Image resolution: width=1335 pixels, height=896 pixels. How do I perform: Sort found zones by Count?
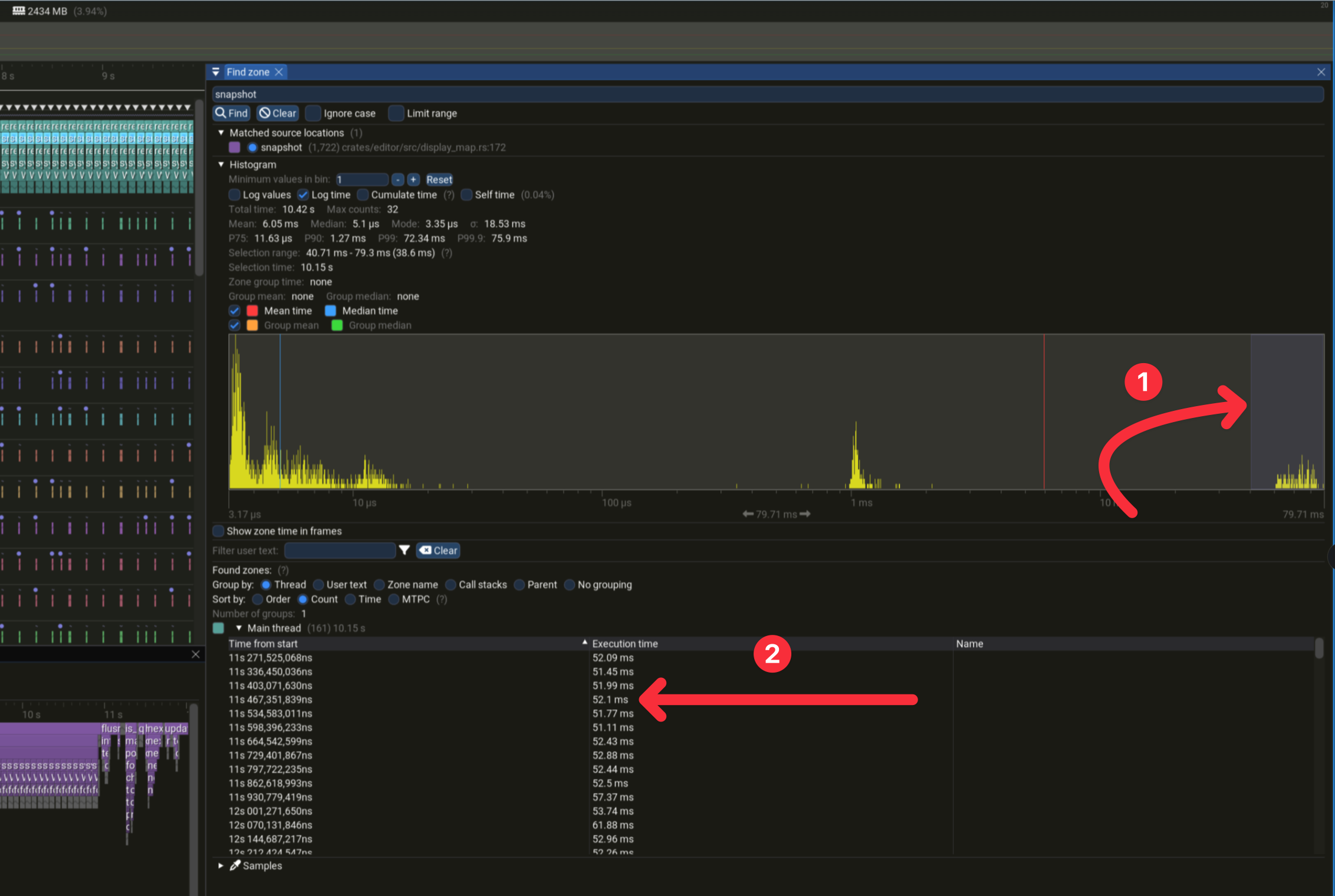point(303,599)
